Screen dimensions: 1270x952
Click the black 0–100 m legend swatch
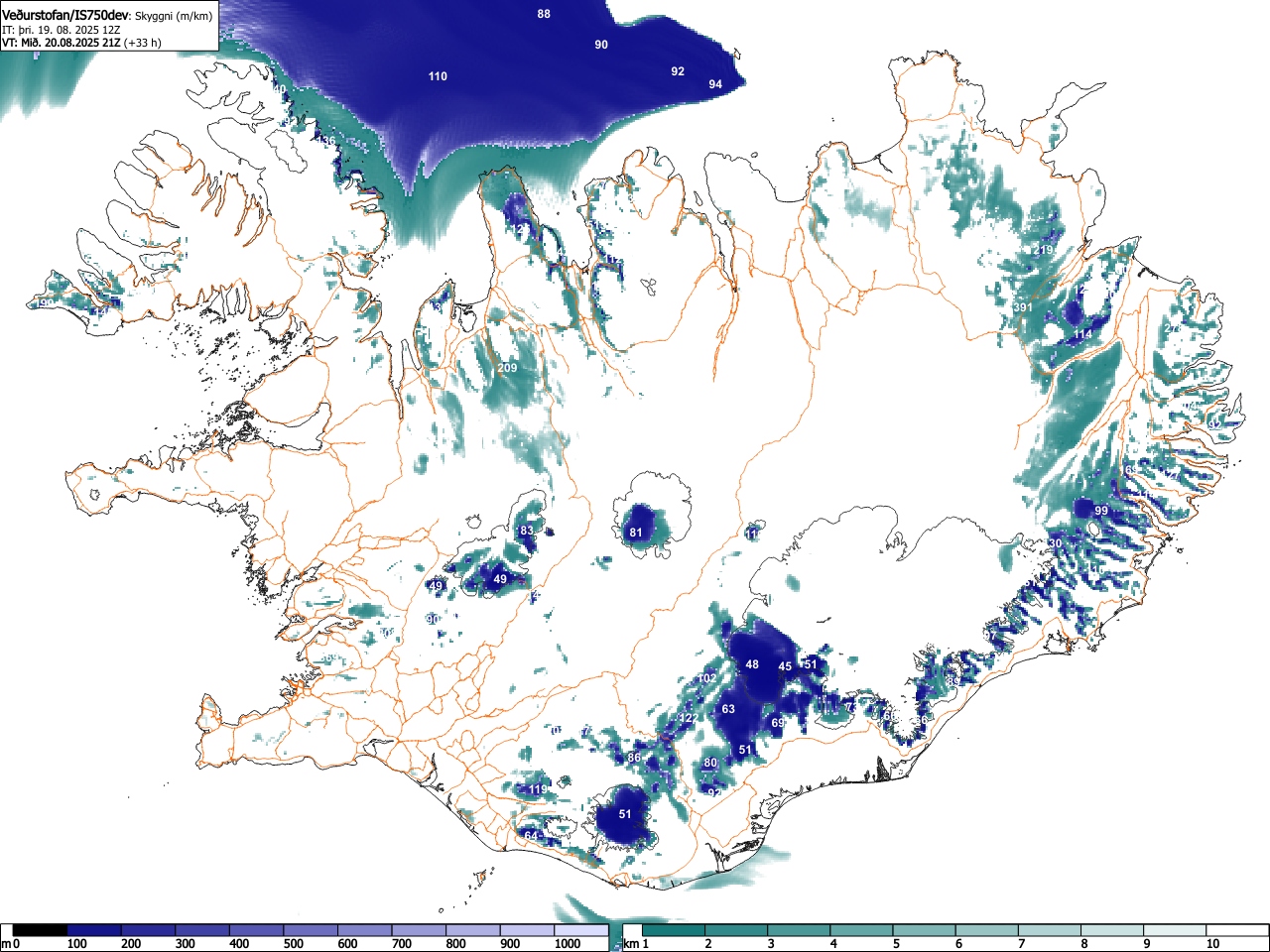point(41,930)
